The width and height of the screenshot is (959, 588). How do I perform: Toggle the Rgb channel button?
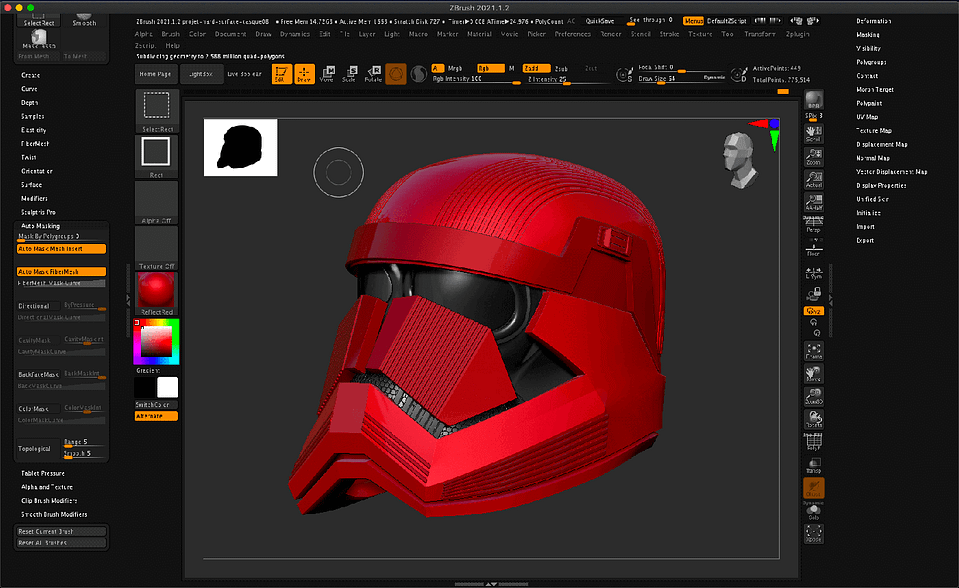(490, 68)
